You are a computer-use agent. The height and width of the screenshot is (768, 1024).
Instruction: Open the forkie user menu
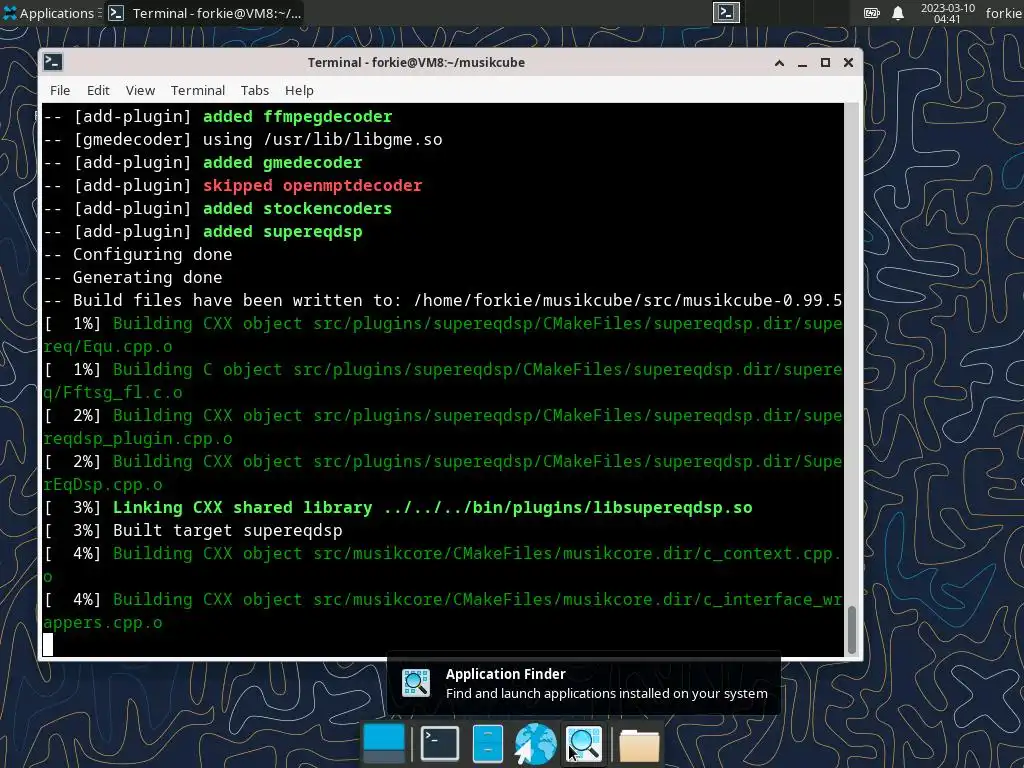[x=1003, y=13]
